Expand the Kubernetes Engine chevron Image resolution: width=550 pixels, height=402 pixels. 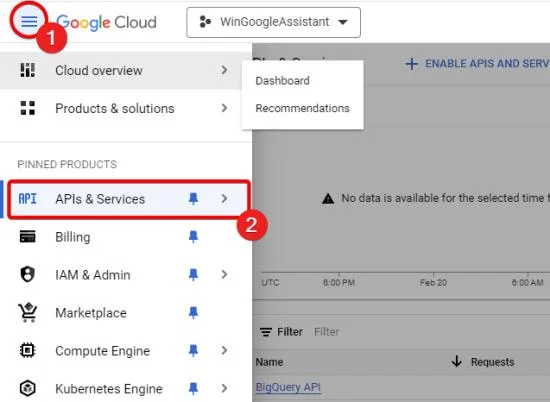[x=224, y=388]
